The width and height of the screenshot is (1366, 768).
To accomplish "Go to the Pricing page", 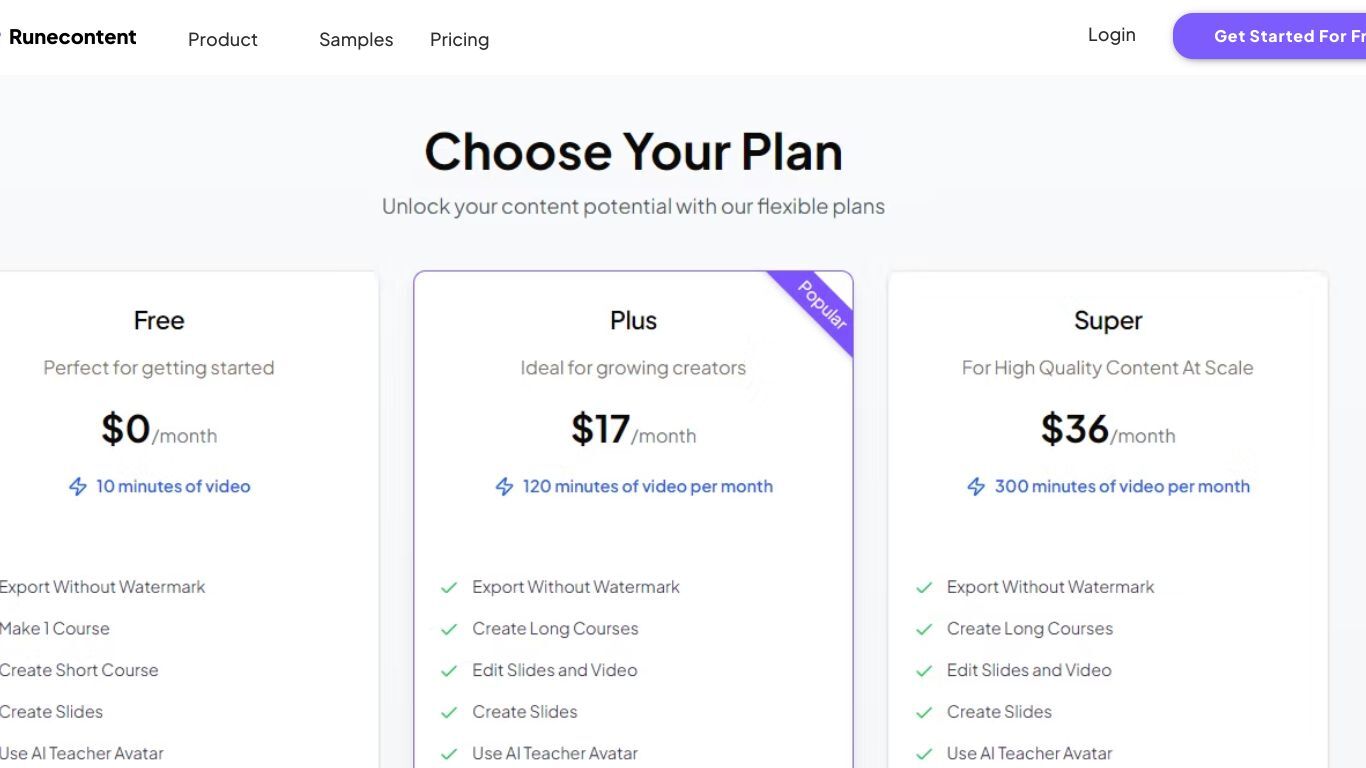I will click(x=459, y=40).
